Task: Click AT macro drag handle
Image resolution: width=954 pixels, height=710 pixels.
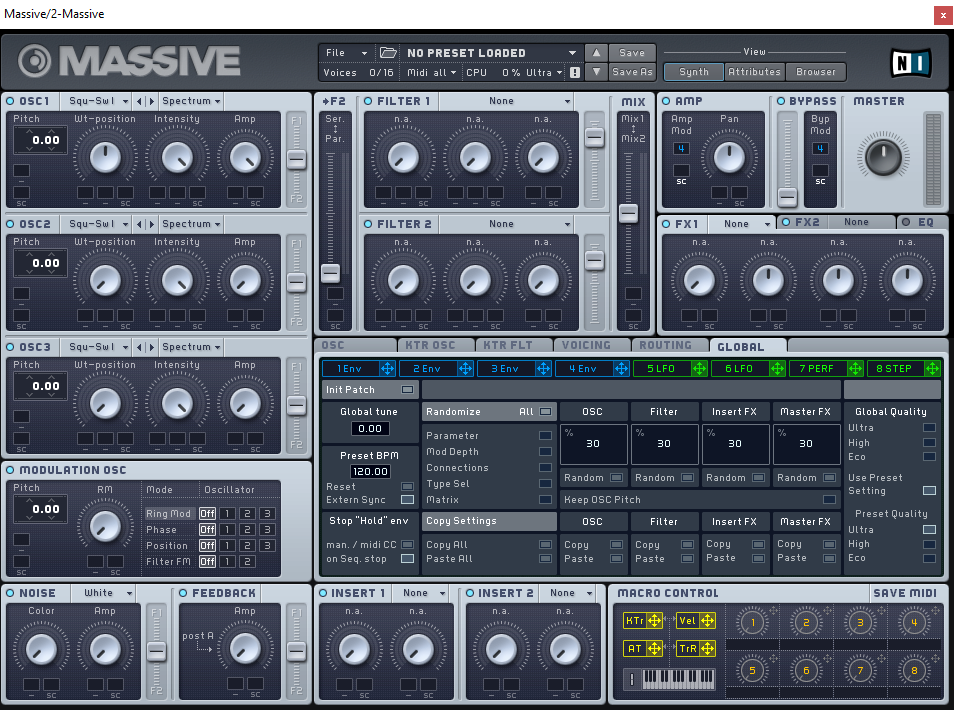Action: (654, 649)
